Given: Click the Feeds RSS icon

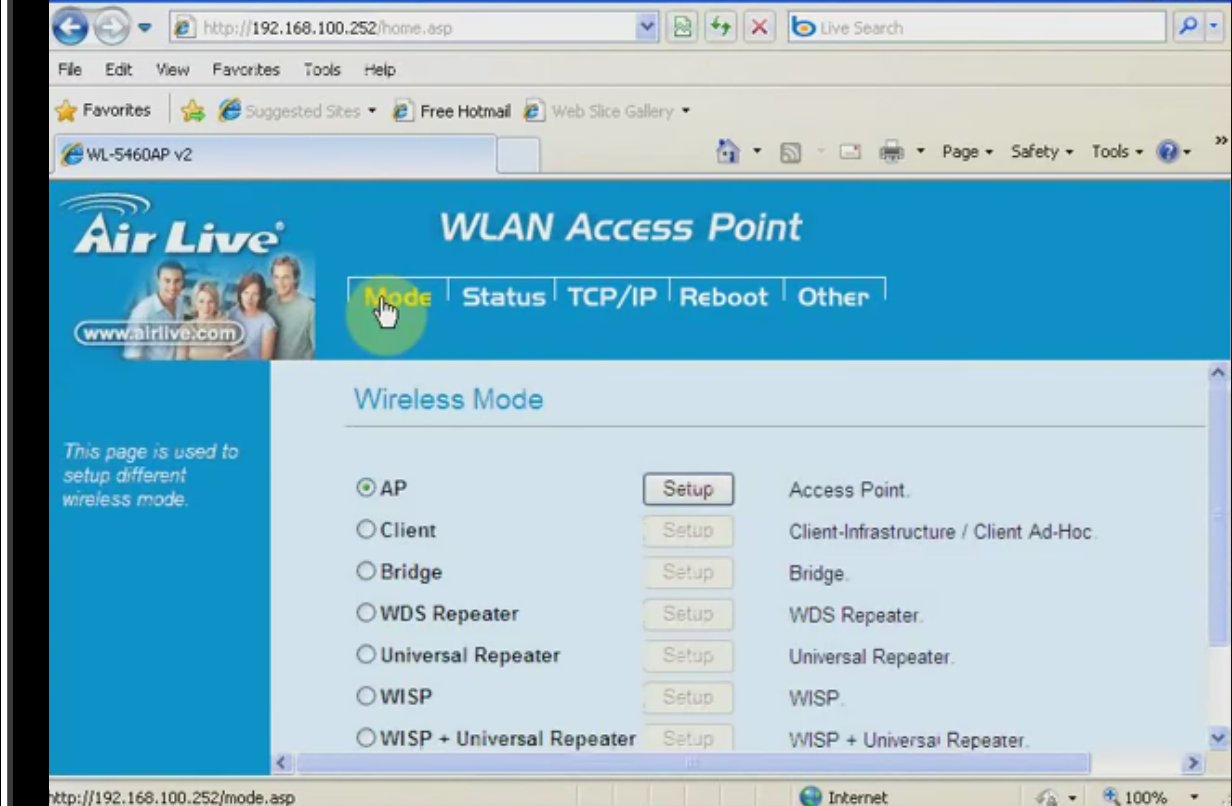Looking at the screenshot, I should tap(789, 153).
